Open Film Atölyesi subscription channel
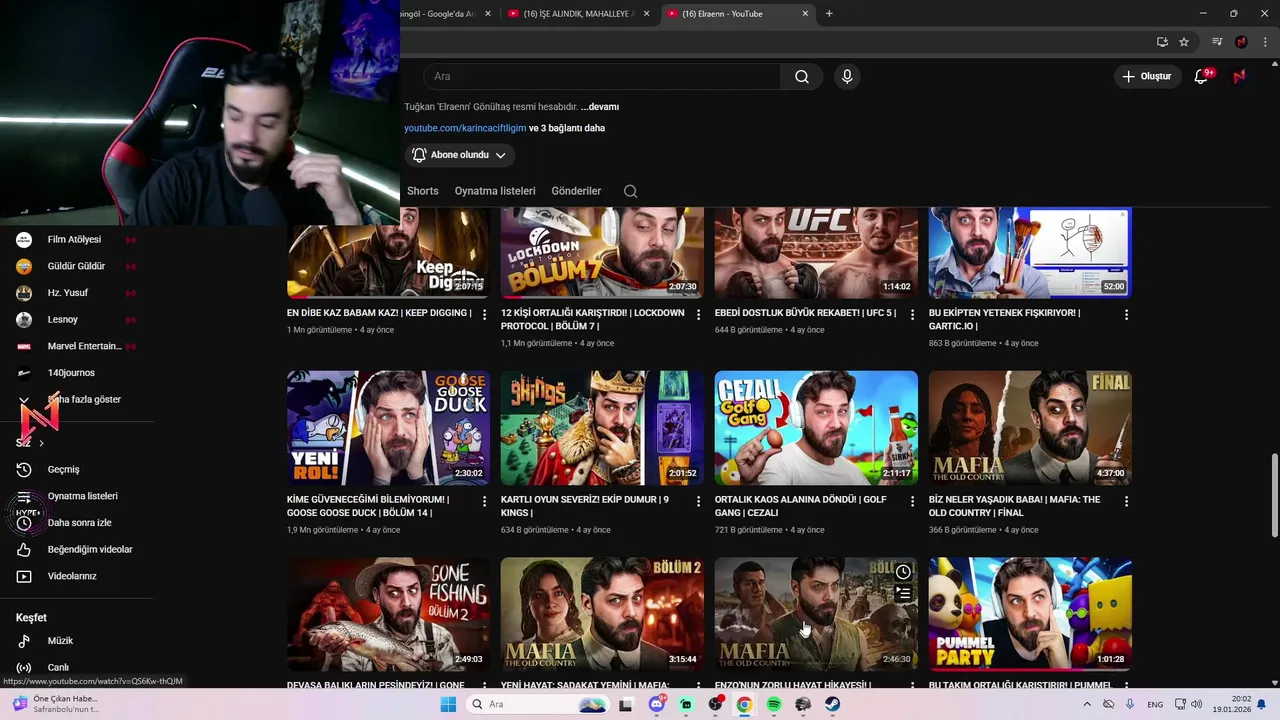Image resolution: width=1280 pixels, height=720 pixels. (x=75, y=240)
